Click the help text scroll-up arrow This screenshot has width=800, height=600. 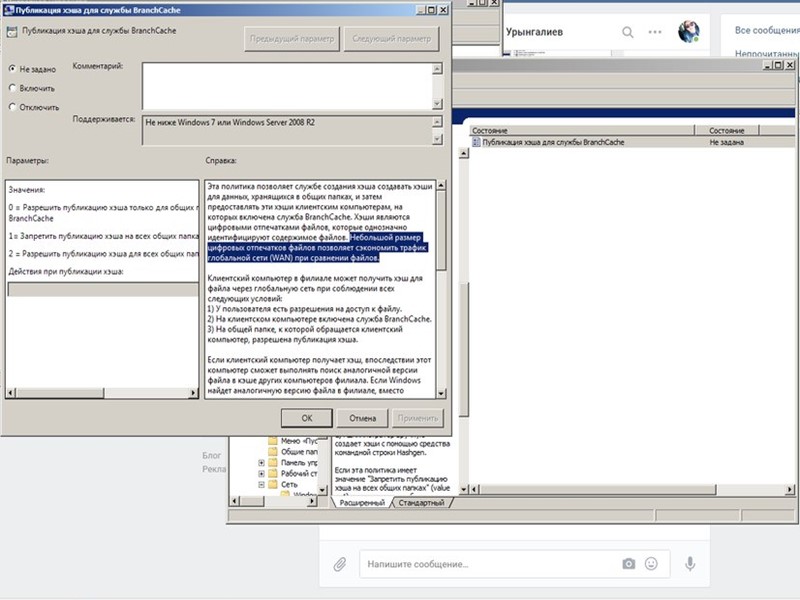pyautogui.click(x=441, y=185)
